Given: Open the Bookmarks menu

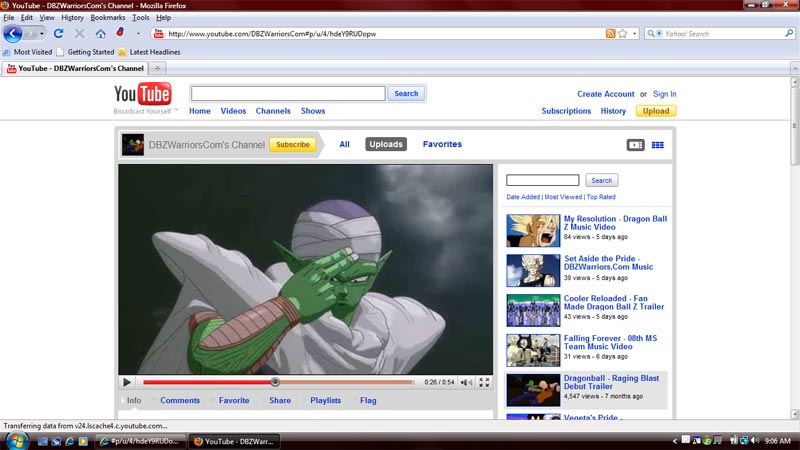Looking at the screenshot, I should coord(108,17).
